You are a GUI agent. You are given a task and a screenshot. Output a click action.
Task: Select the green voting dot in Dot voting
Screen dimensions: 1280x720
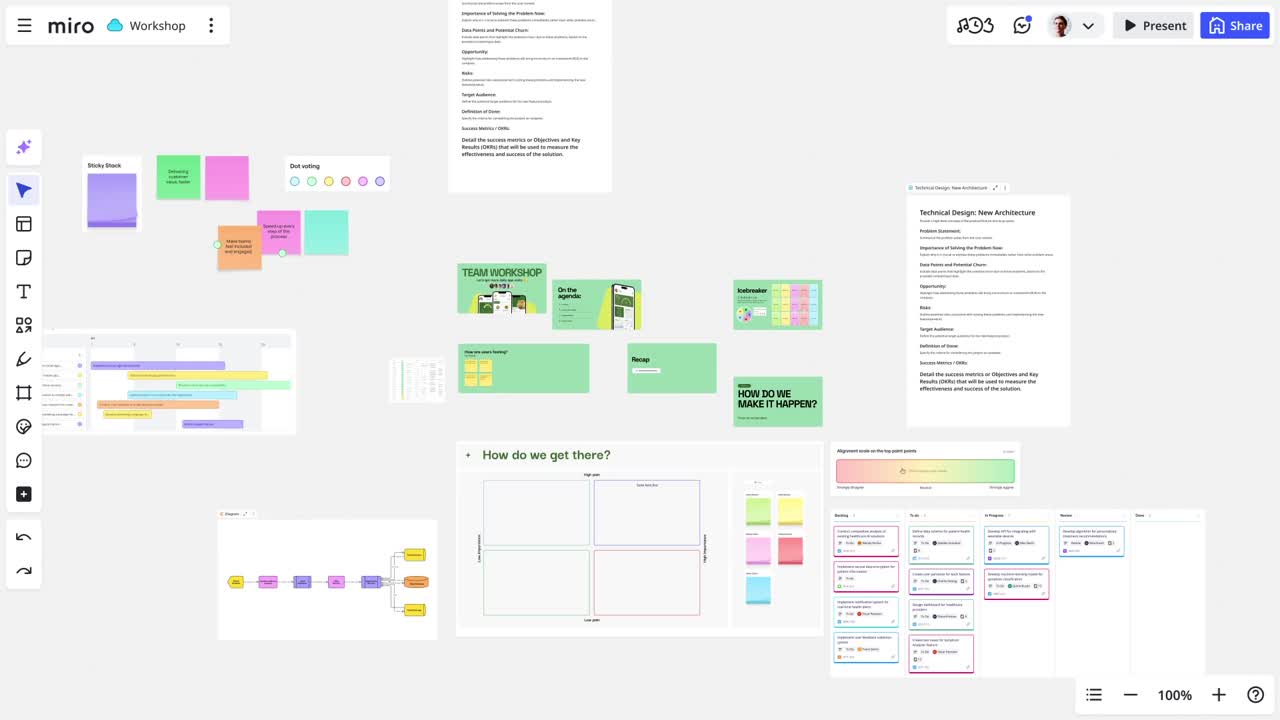tap(311, 181)
